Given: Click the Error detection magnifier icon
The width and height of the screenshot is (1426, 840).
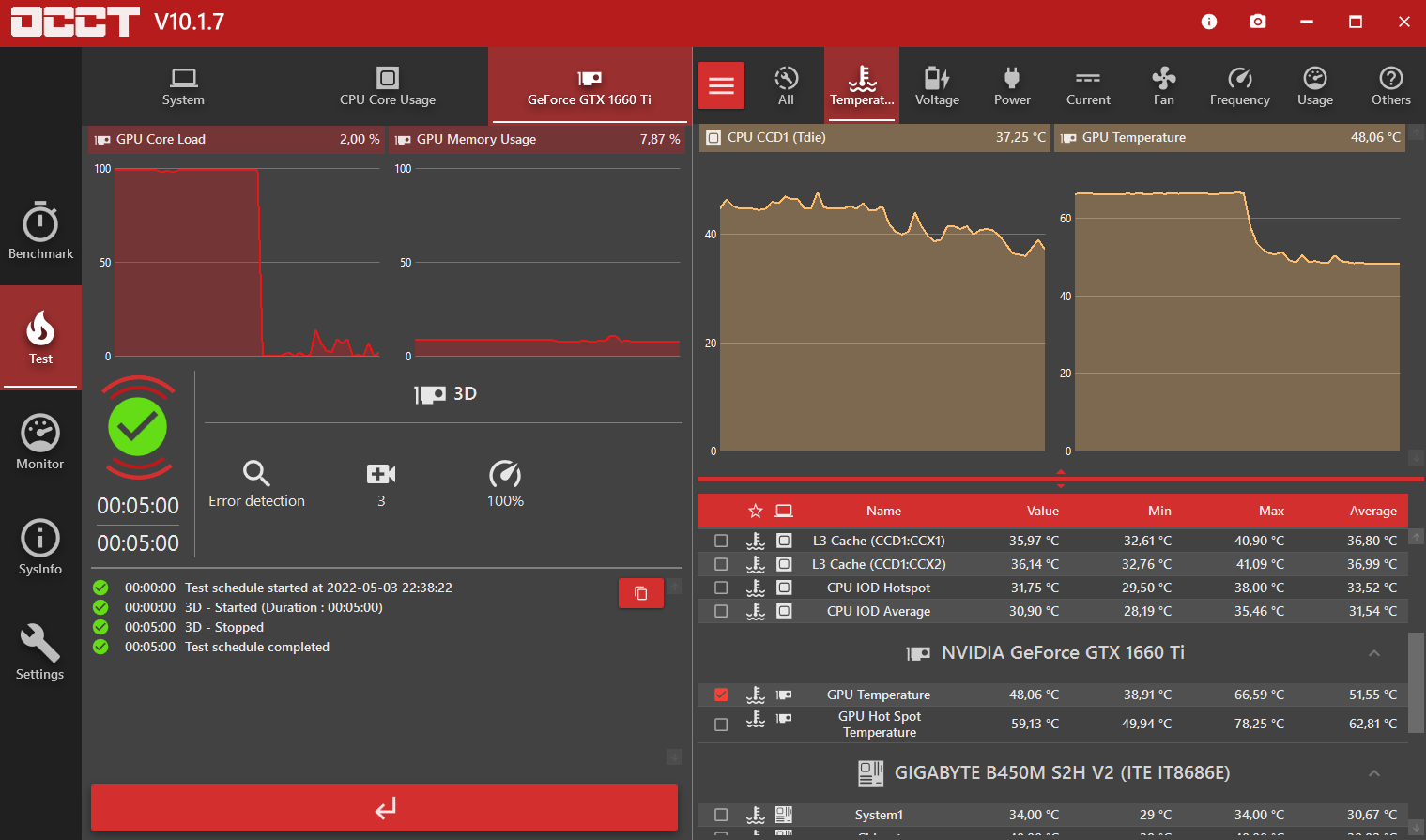Looking at the screenshot, I should tap(256, 473).
